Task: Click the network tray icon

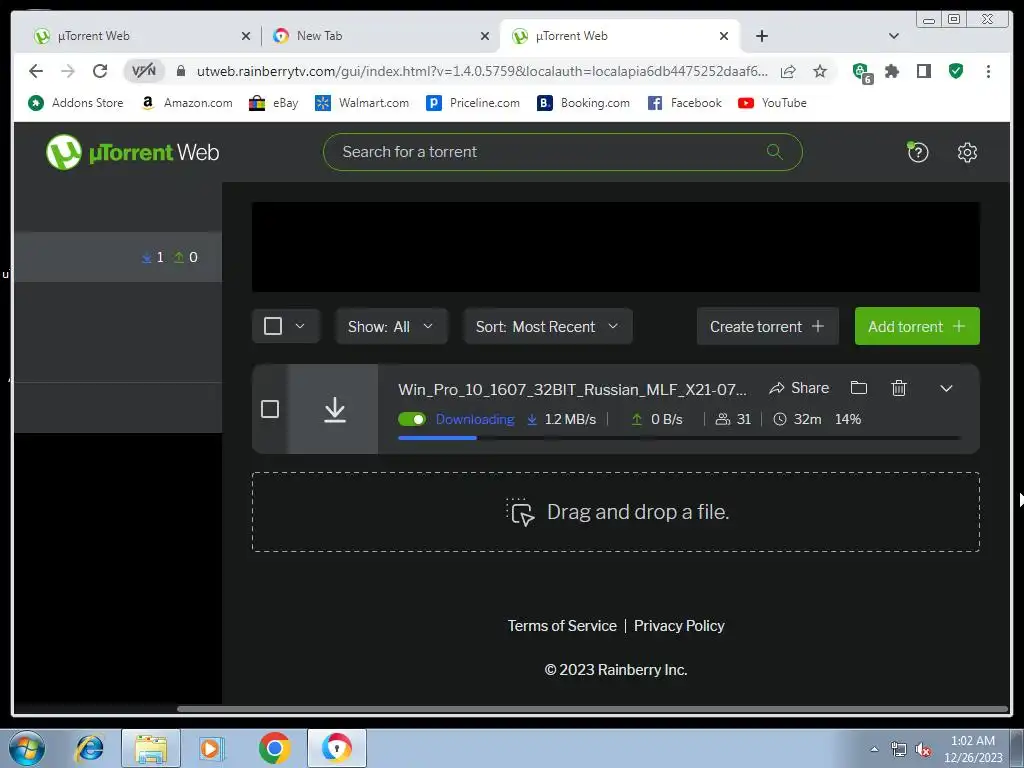Action: tap(899, 750)
